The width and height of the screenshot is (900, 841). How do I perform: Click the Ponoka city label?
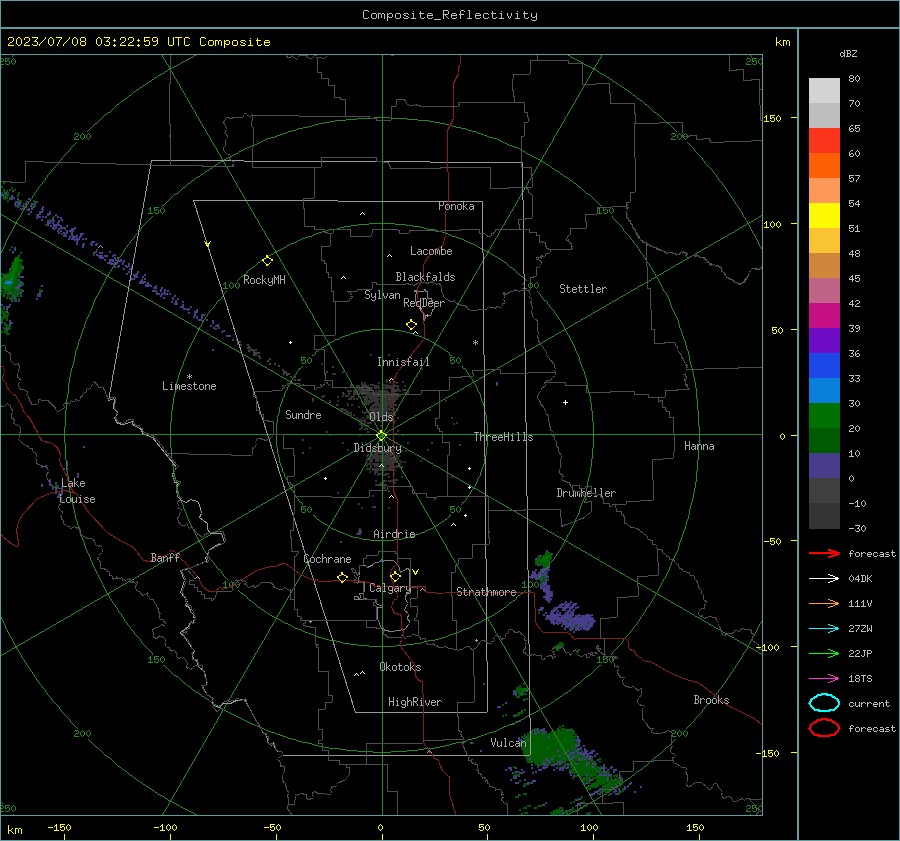click(x=456, y=206)
